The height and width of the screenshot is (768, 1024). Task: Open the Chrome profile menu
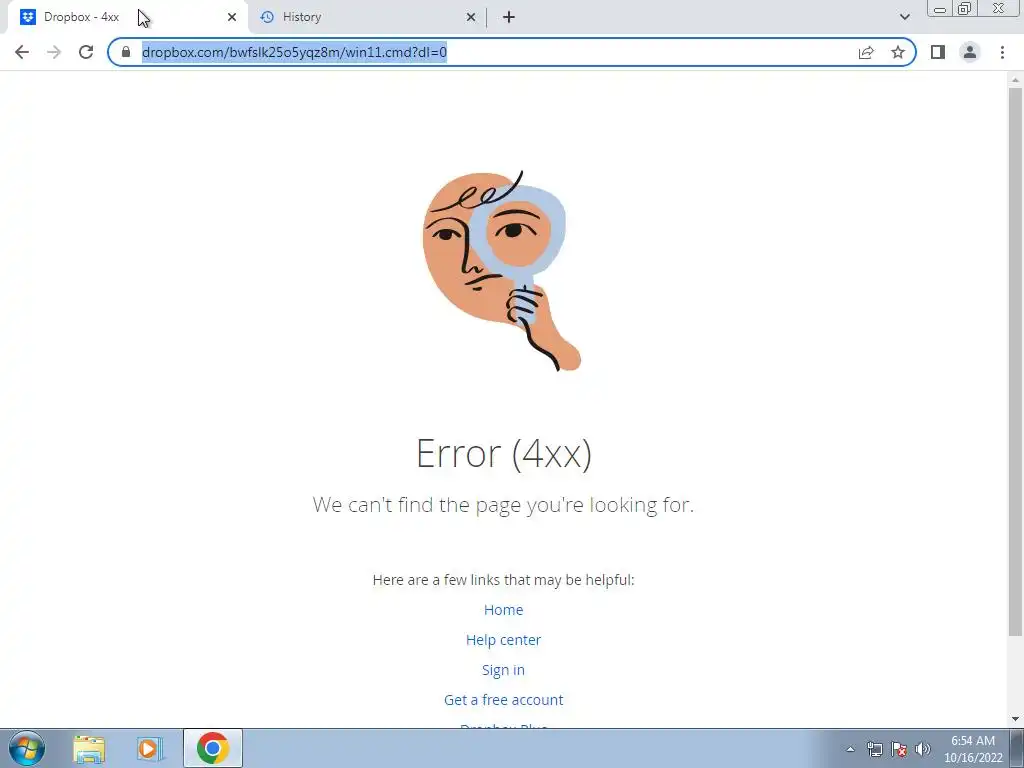pos(970,52)
